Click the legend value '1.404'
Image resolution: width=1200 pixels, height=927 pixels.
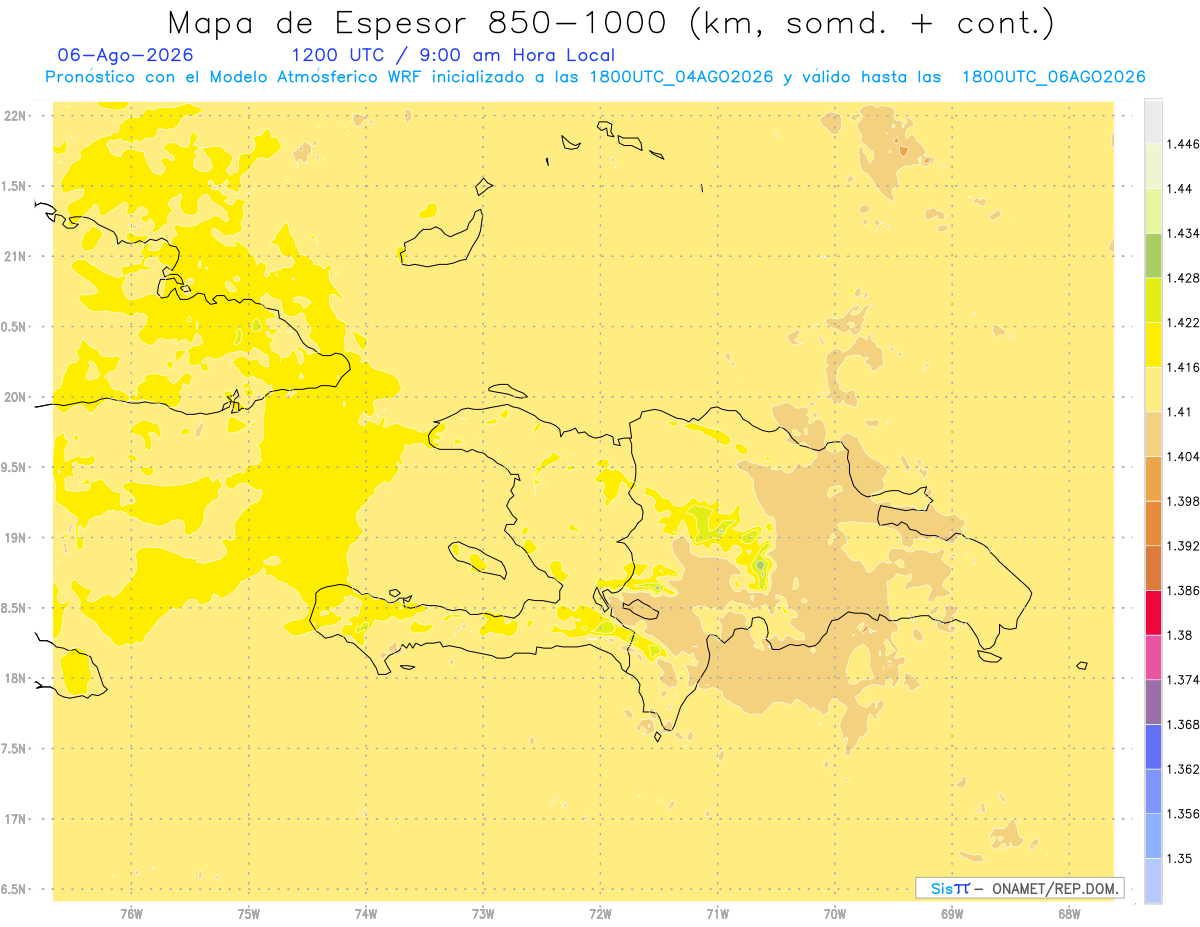[x=1183, y=456]
